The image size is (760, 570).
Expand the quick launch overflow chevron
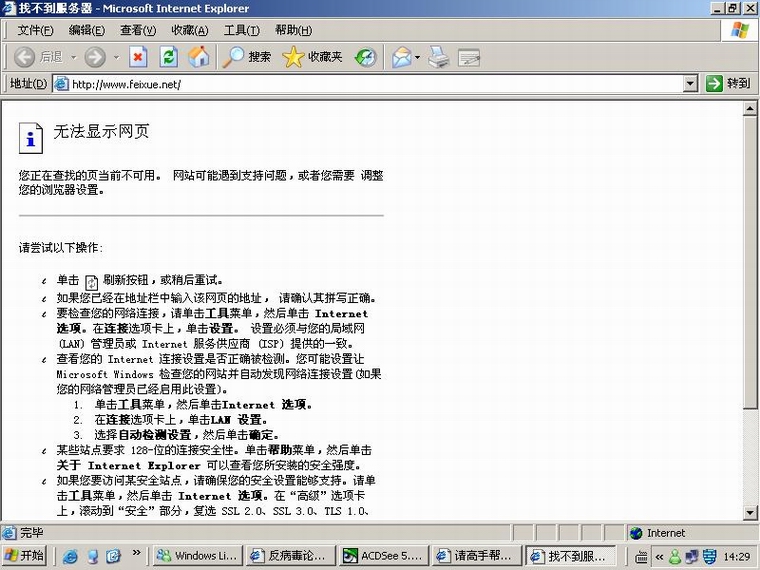click(136, 553)
